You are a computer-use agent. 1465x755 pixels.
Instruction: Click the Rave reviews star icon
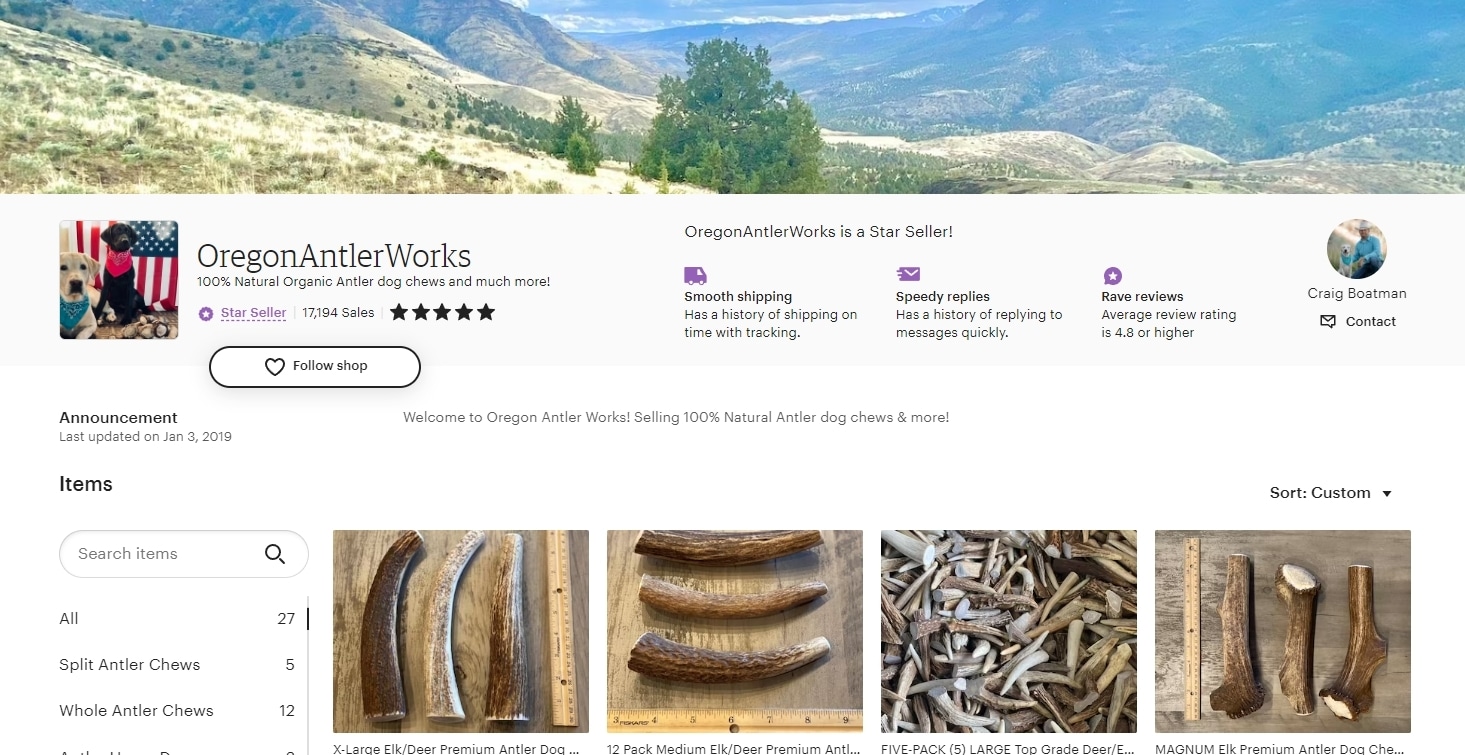(1112, 276)
